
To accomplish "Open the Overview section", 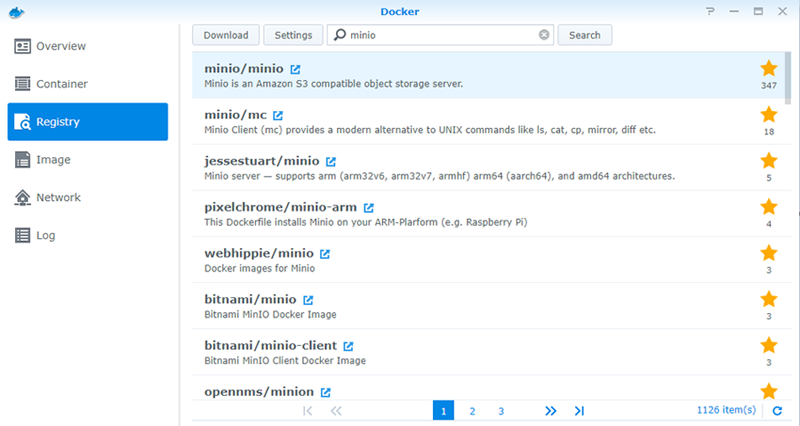I will pos(88,46).
